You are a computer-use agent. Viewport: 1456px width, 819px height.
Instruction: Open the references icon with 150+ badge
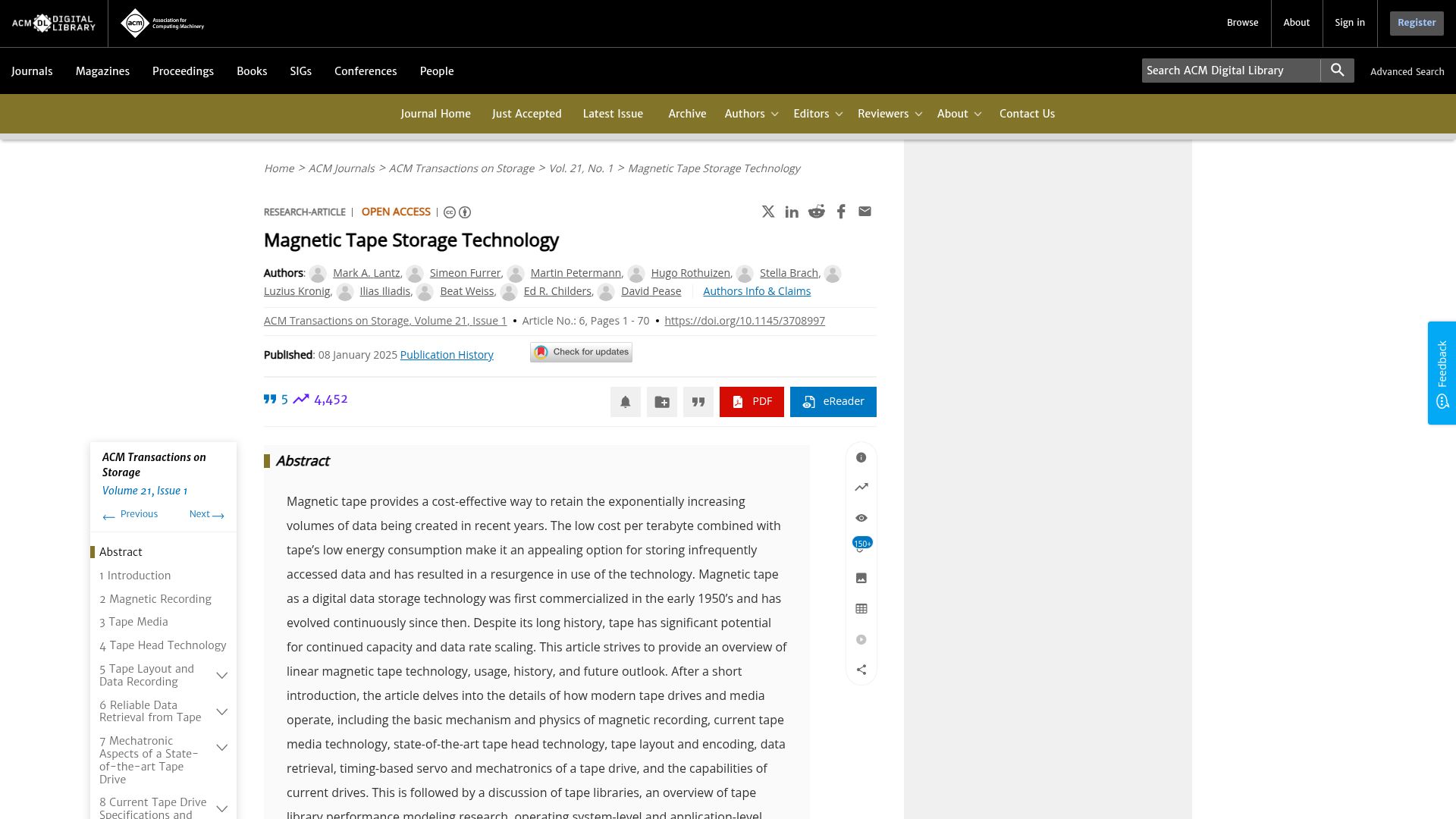[x=861, y=545]
